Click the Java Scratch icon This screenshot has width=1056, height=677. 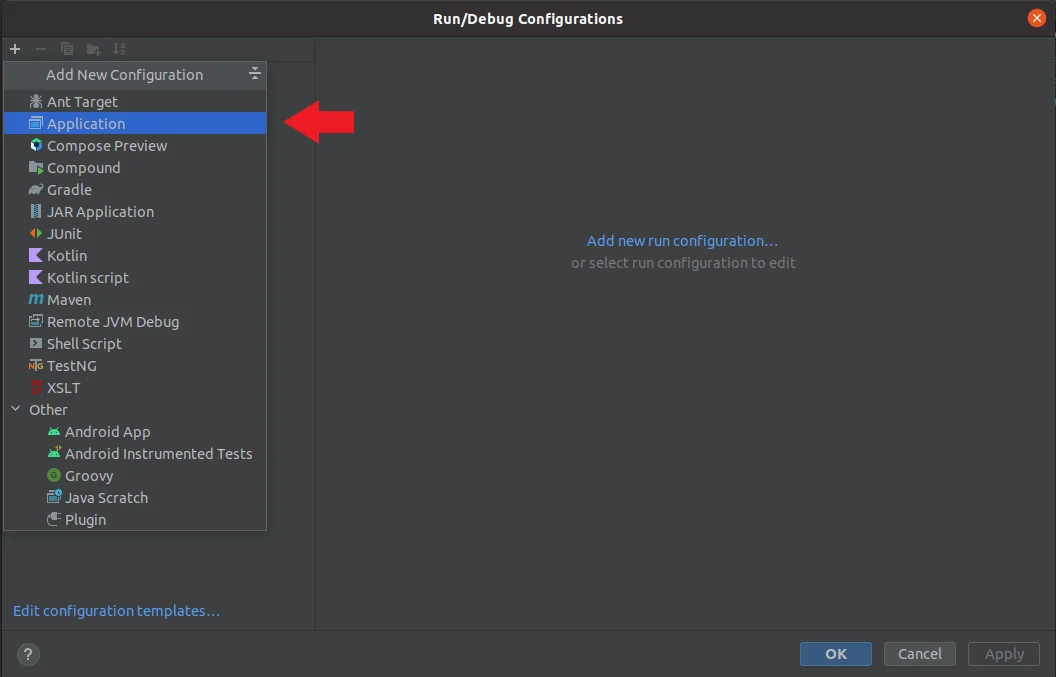(x=54, y=497)
